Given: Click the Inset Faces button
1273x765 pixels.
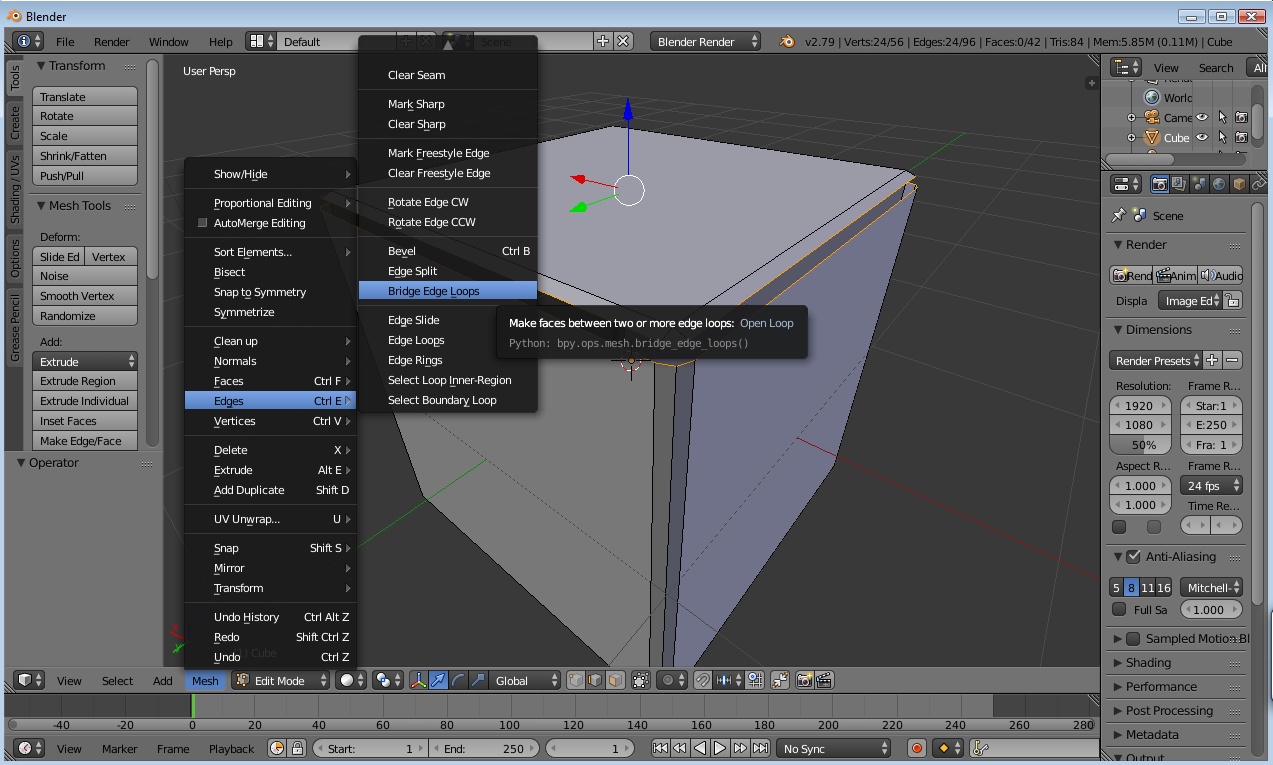Looking at the screenshot, I should click(85, 421).
